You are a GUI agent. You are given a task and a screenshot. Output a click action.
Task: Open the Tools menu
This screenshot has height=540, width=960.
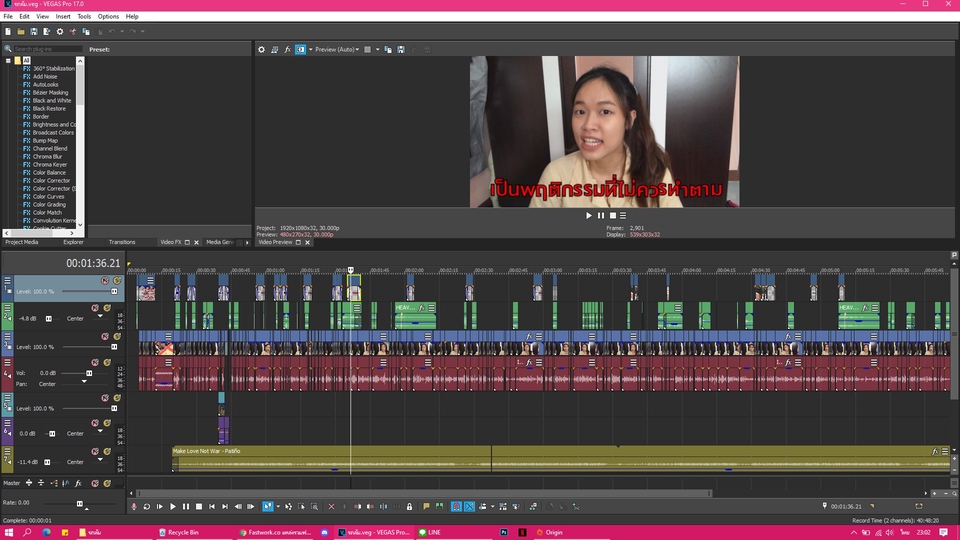click(x=84, y=17)
